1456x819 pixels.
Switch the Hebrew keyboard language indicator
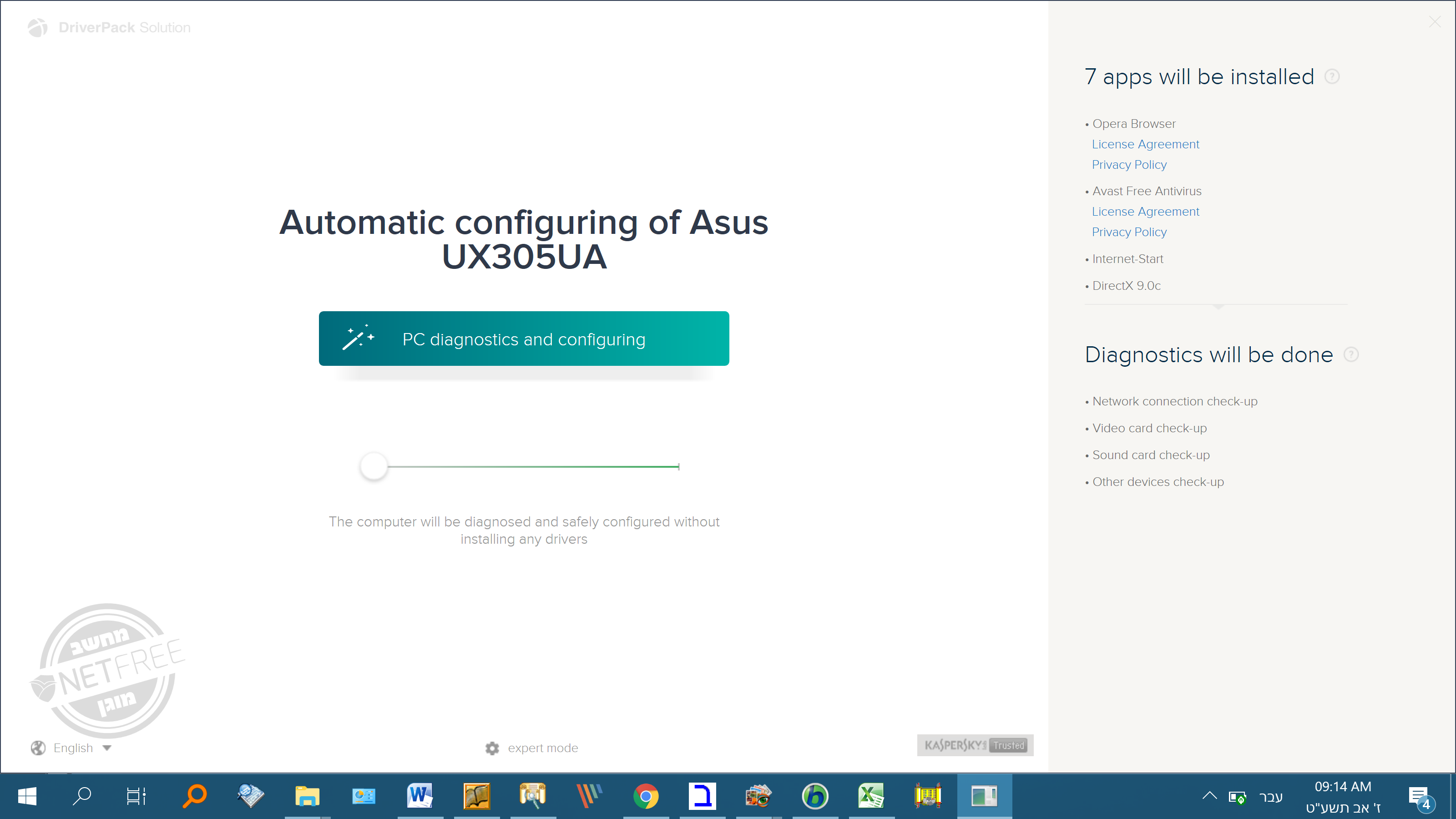tap(1271, 796)
